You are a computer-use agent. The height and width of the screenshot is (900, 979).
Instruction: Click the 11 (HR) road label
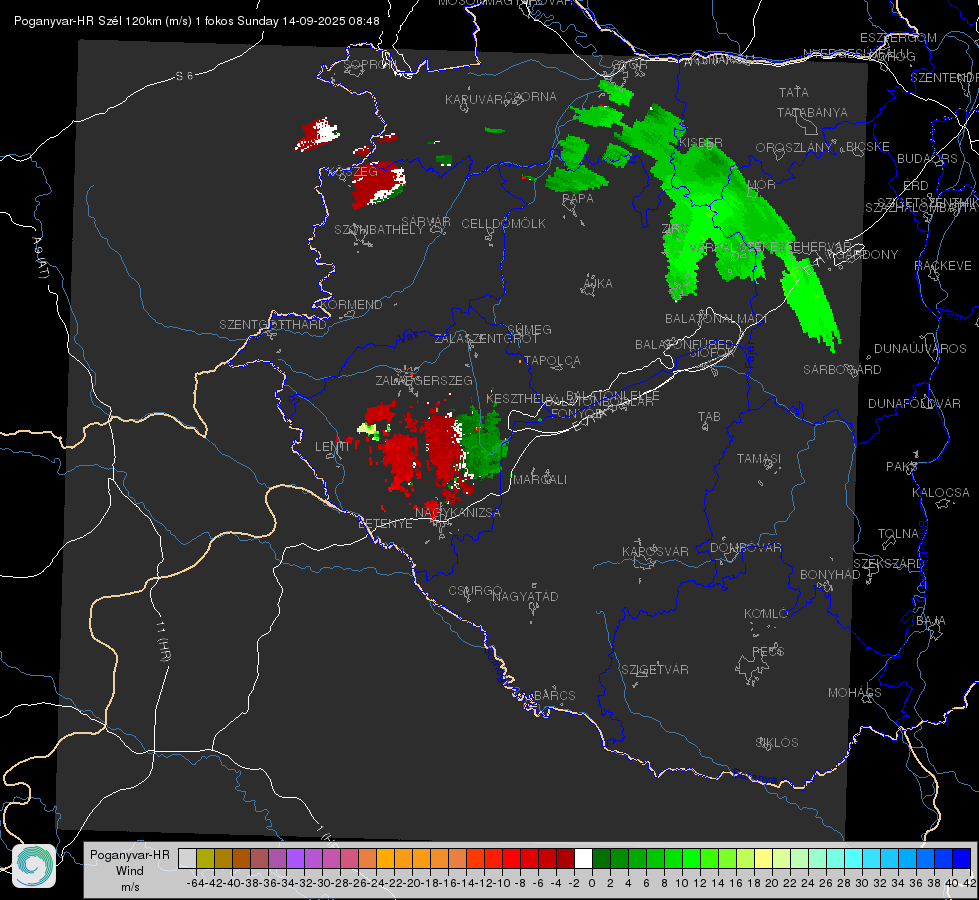pos(163,640)
